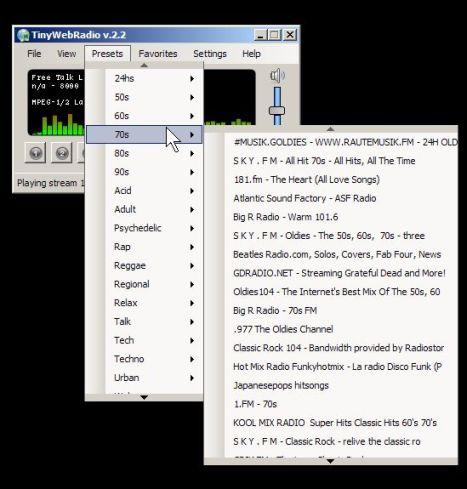This screenshot has height=489, width=467.
Task: Play .977 The Oldies Channel
Action: [331, 329]
